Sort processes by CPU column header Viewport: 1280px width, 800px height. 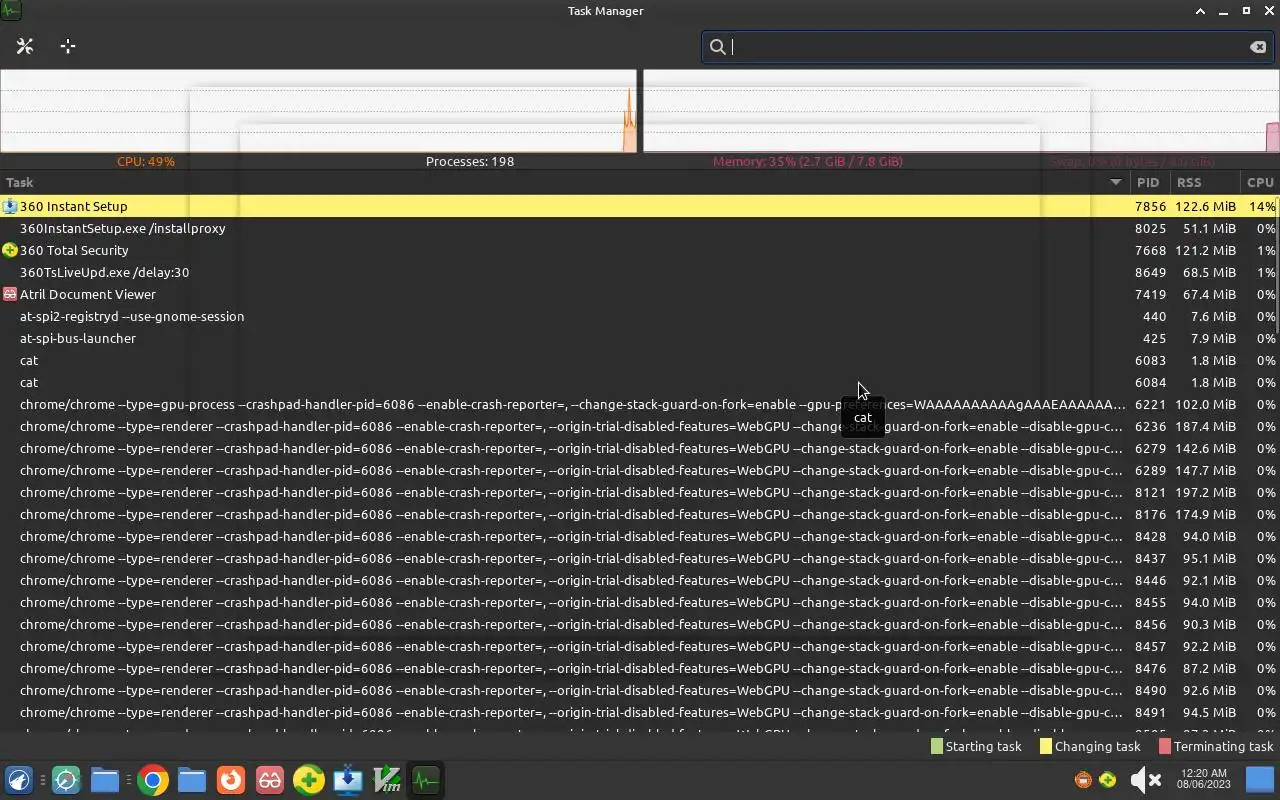1260,182
